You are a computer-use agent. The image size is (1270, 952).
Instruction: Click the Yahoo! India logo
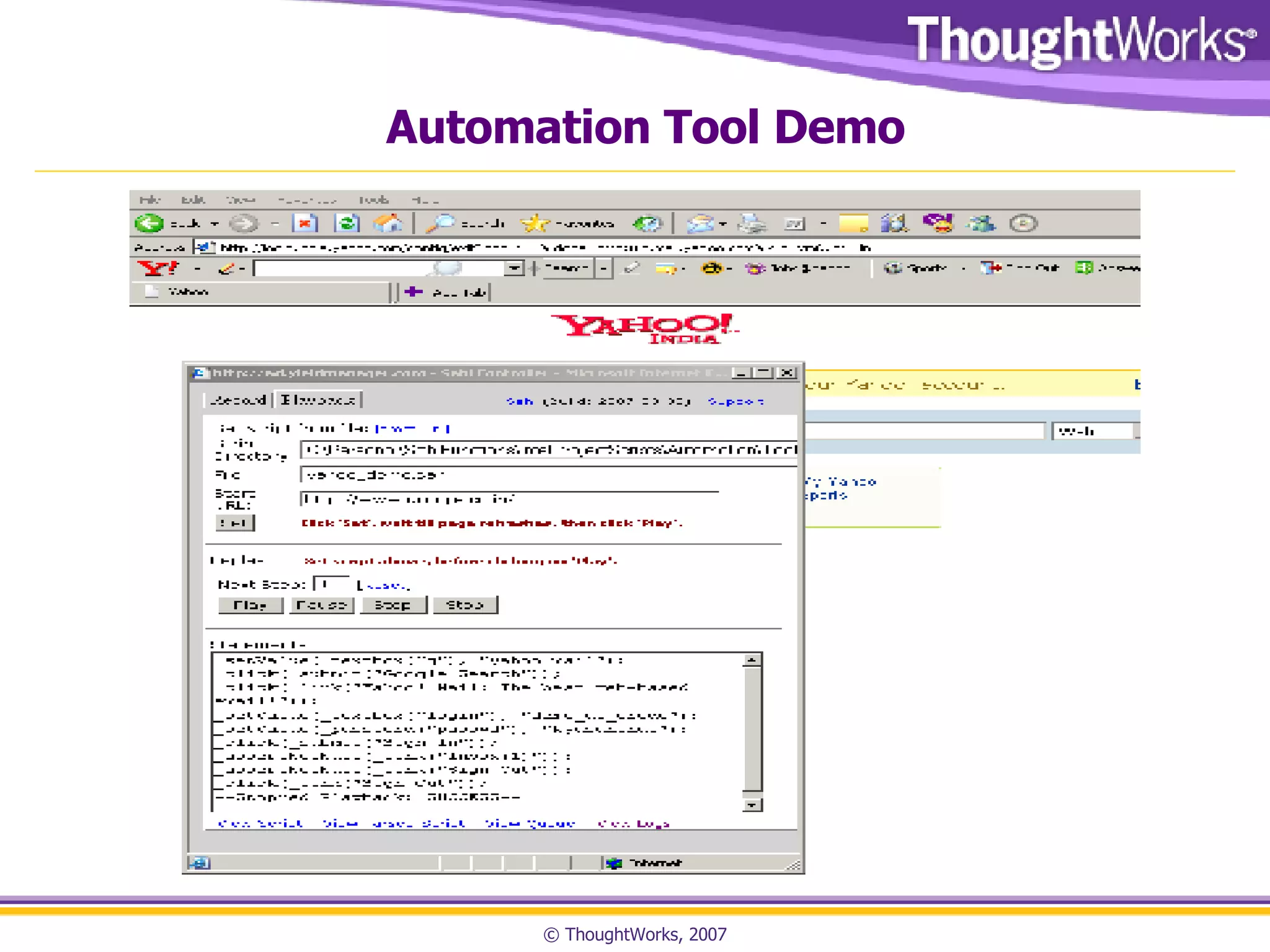pyautogui.click(x=645, y=328)
